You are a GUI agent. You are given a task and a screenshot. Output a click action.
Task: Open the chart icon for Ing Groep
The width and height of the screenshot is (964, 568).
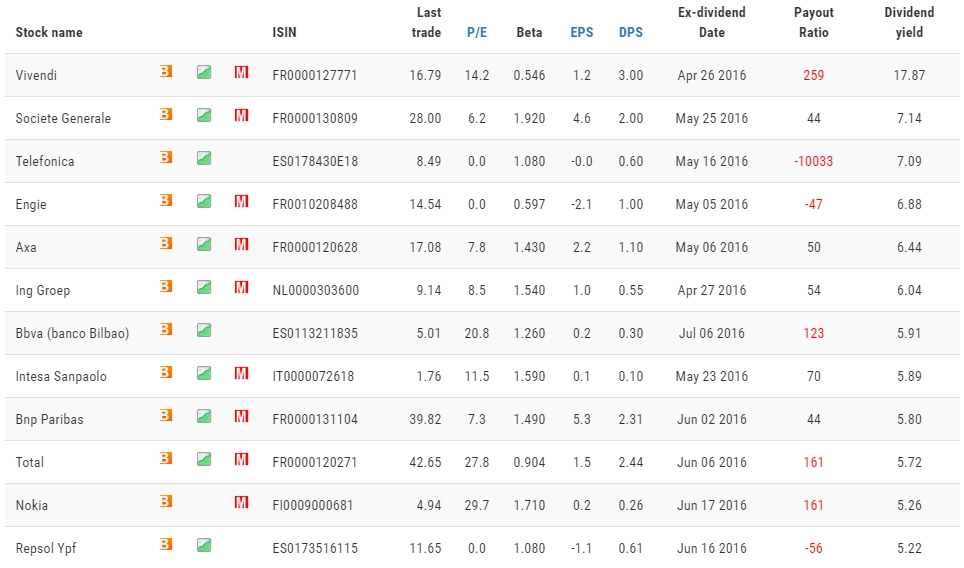[x=204, y=287]
